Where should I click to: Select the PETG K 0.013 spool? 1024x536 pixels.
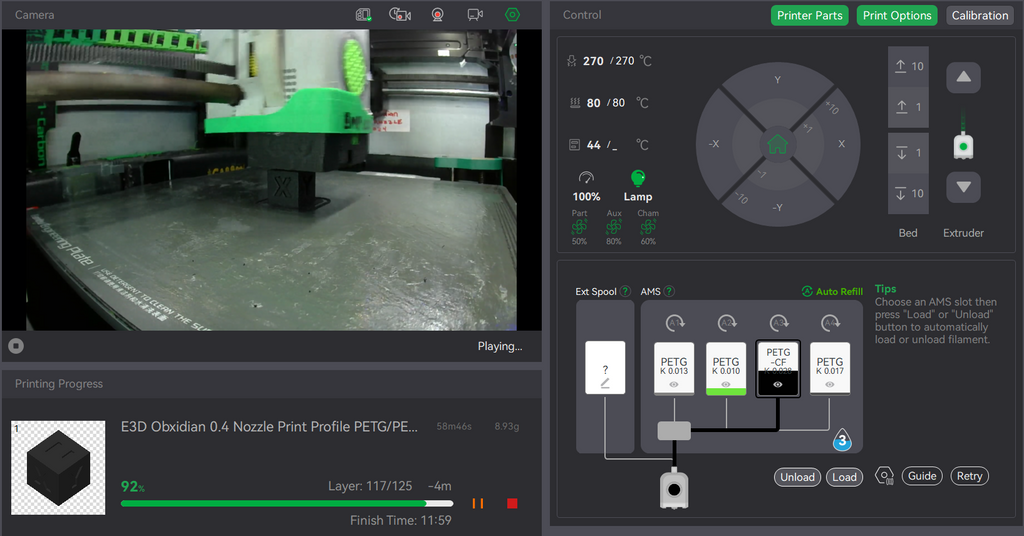[x=674, y=368]
